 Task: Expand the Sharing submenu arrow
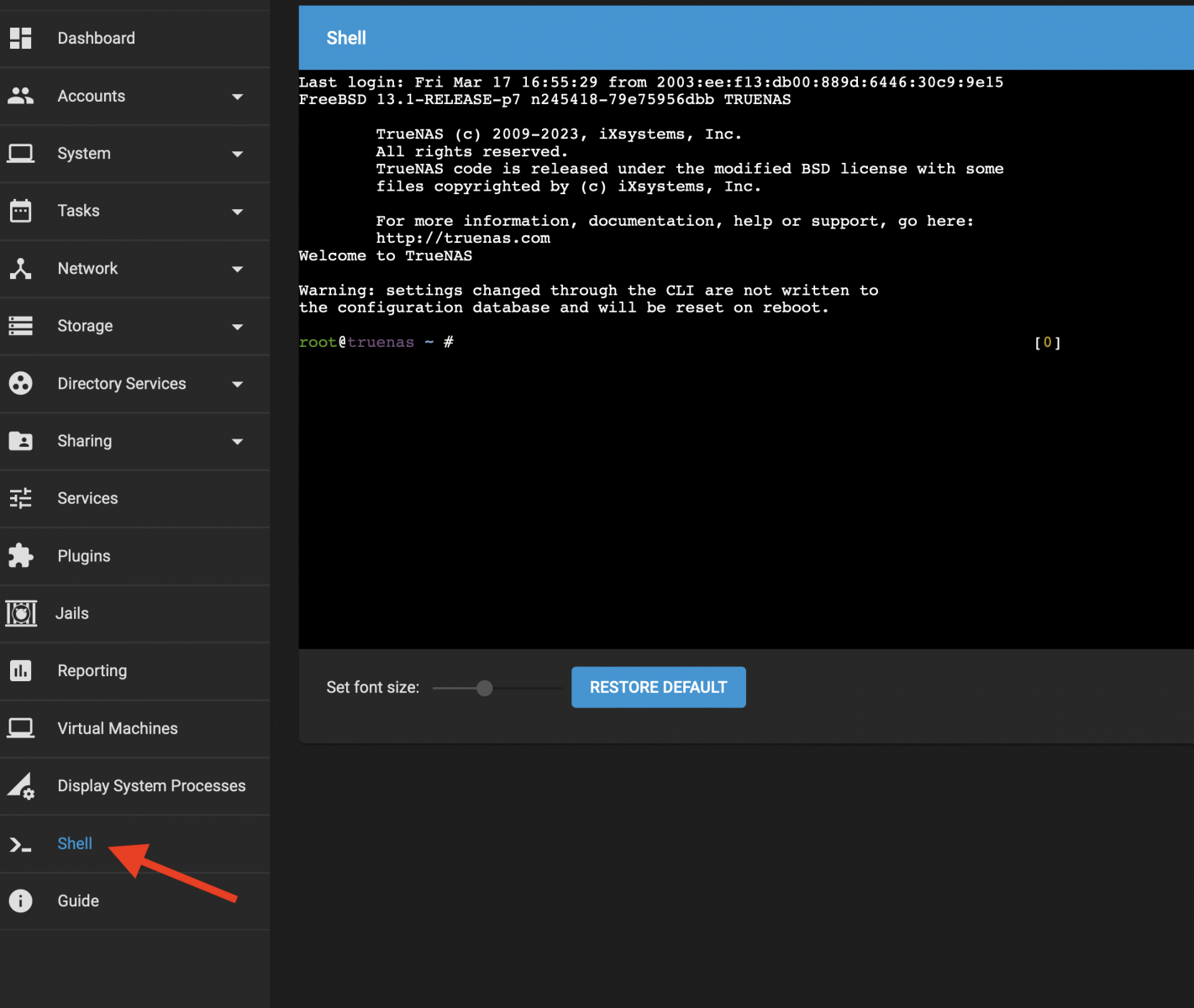coord(238,442)
